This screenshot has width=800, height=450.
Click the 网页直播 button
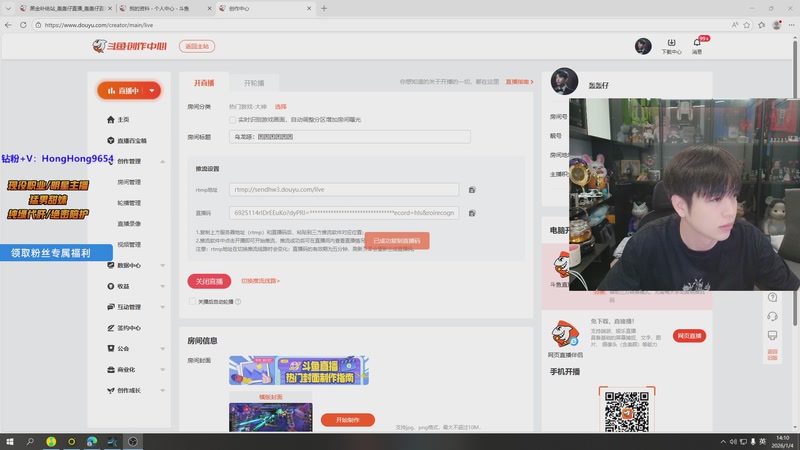689,336
